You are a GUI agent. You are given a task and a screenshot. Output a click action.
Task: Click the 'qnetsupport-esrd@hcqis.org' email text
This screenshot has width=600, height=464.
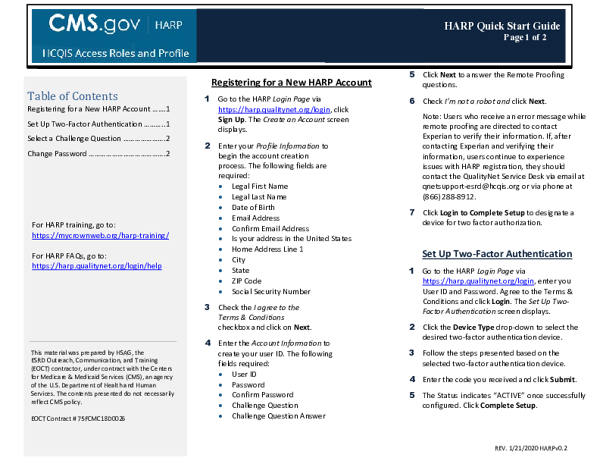pos(471,187)
